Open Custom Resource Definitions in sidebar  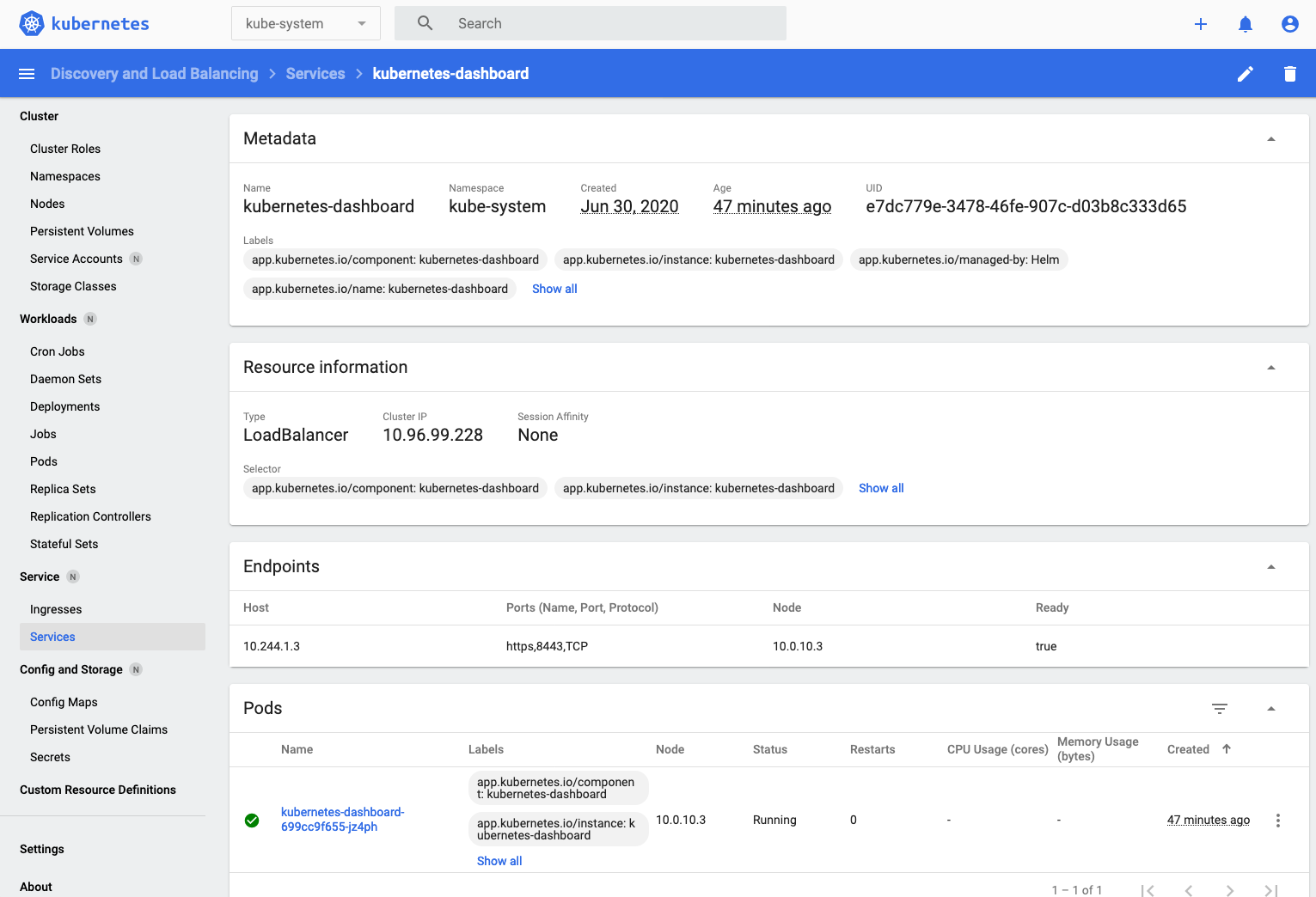pyautogui.click(x=98, y=790)
